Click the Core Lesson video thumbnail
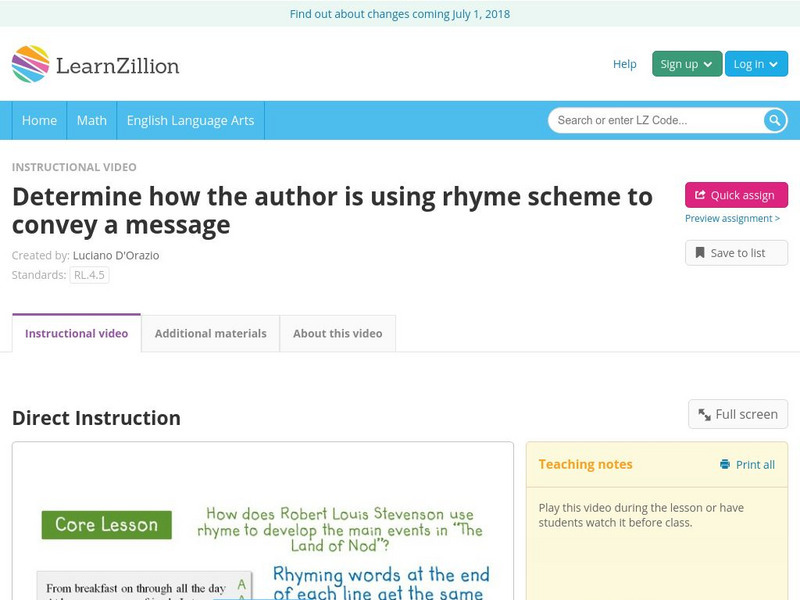The width and height of the screenshot is (800, 600). point(263,521)
